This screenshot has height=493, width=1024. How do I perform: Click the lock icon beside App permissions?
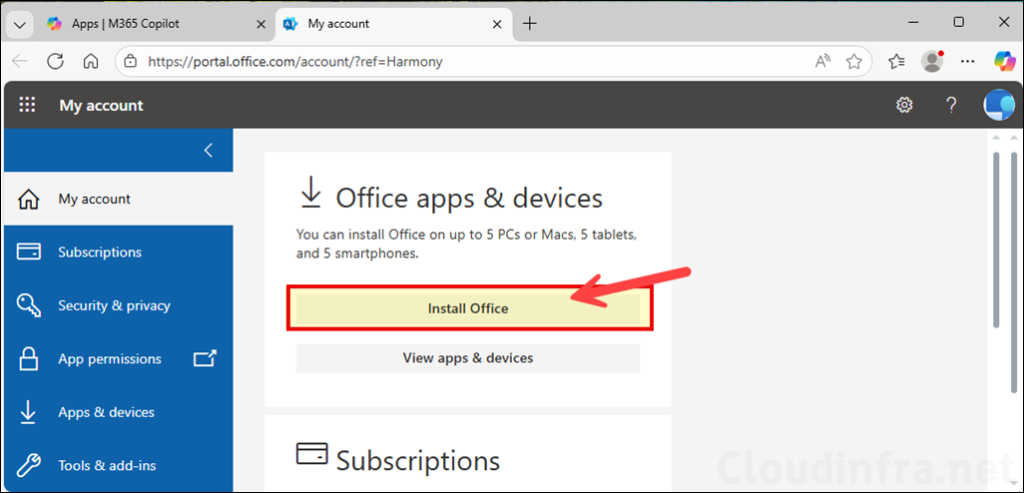point(28,359)
